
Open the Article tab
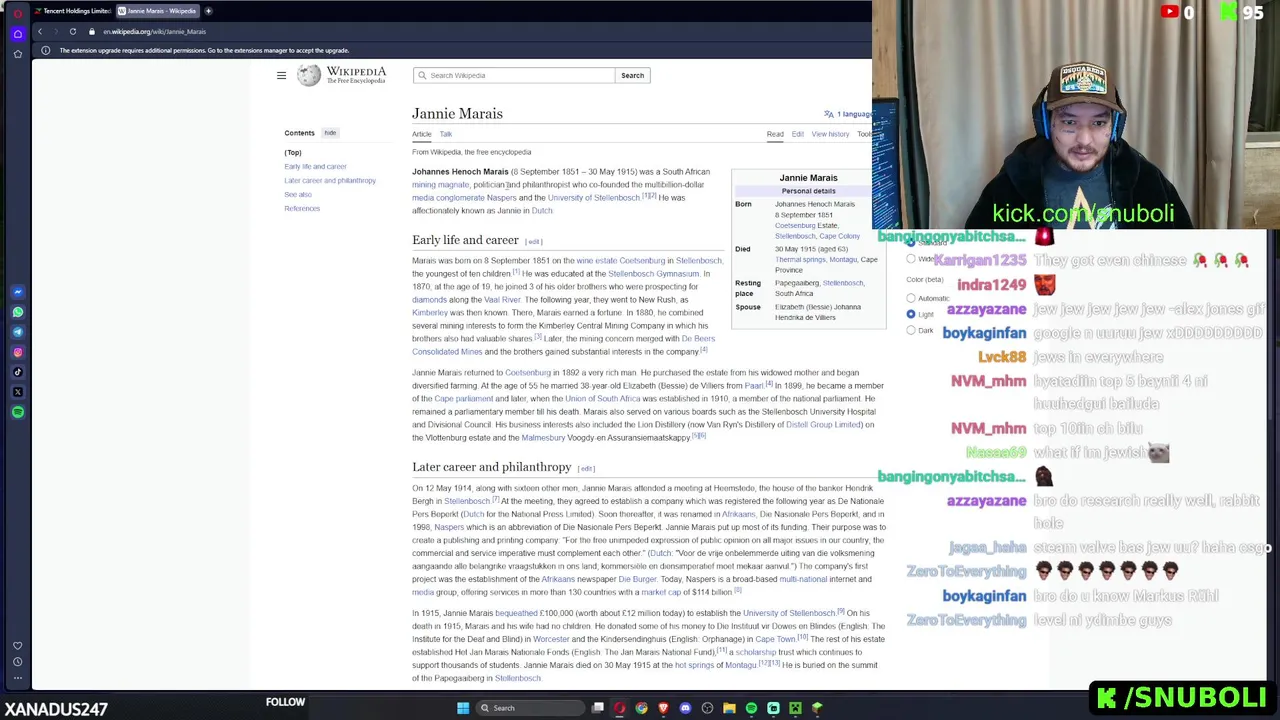pyautogui.click(x=422, y=134)
